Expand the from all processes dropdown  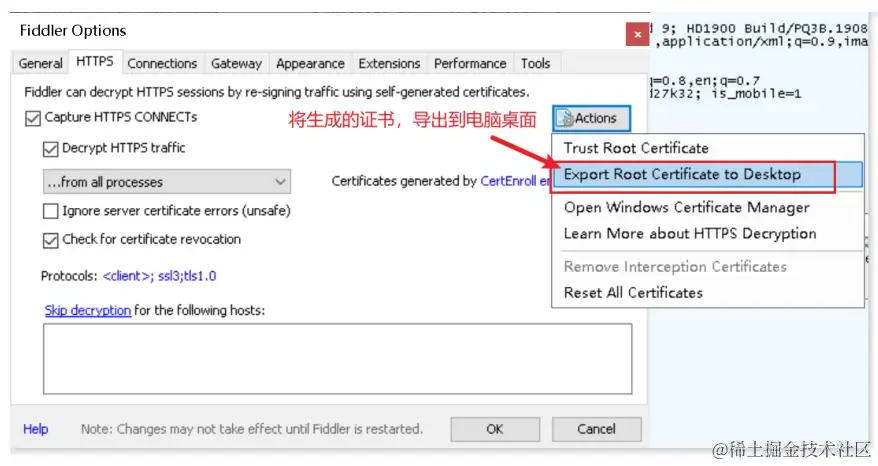[x=167, y=182]
